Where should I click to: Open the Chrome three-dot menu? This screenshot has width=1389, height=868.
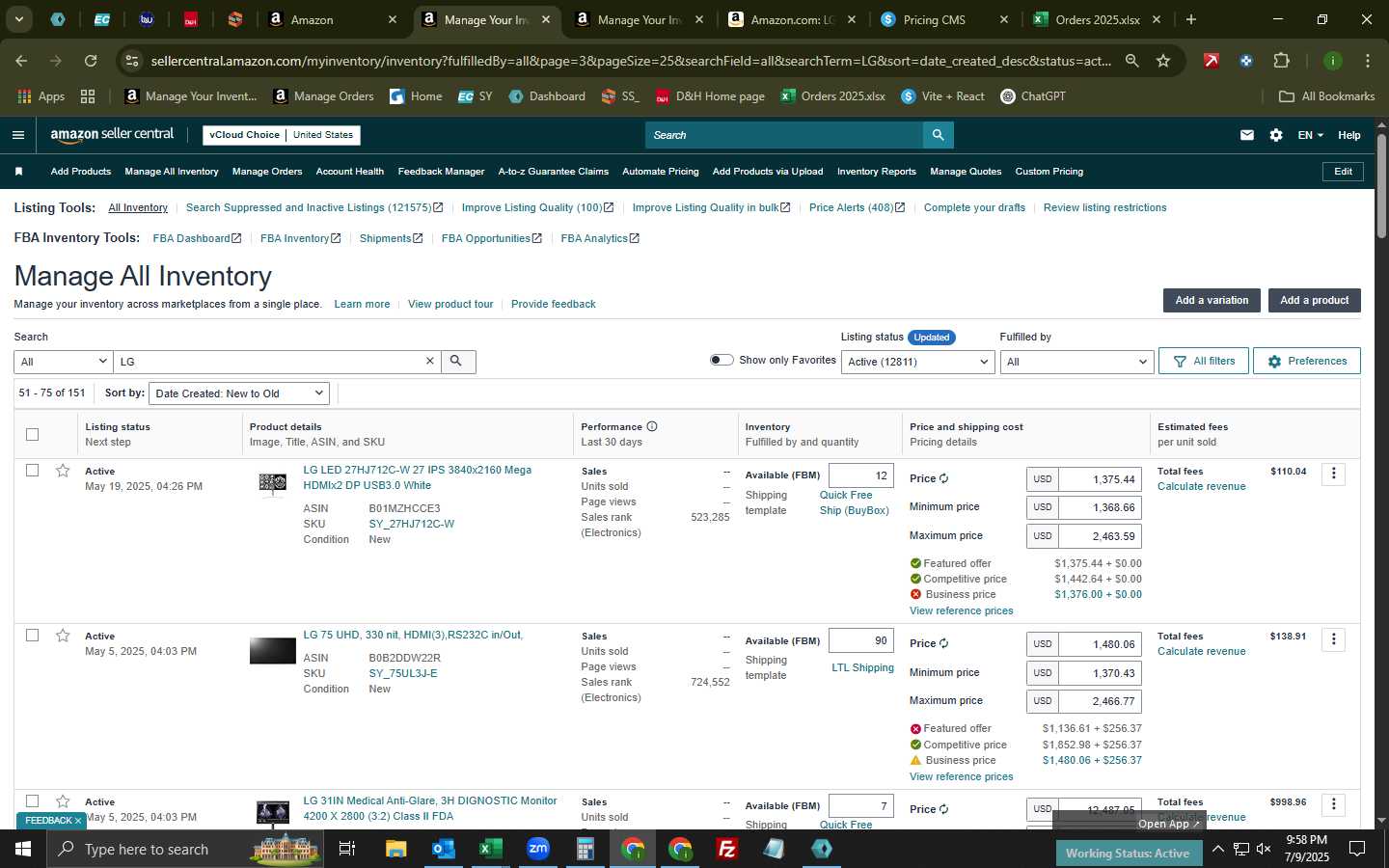[1367, 61]
